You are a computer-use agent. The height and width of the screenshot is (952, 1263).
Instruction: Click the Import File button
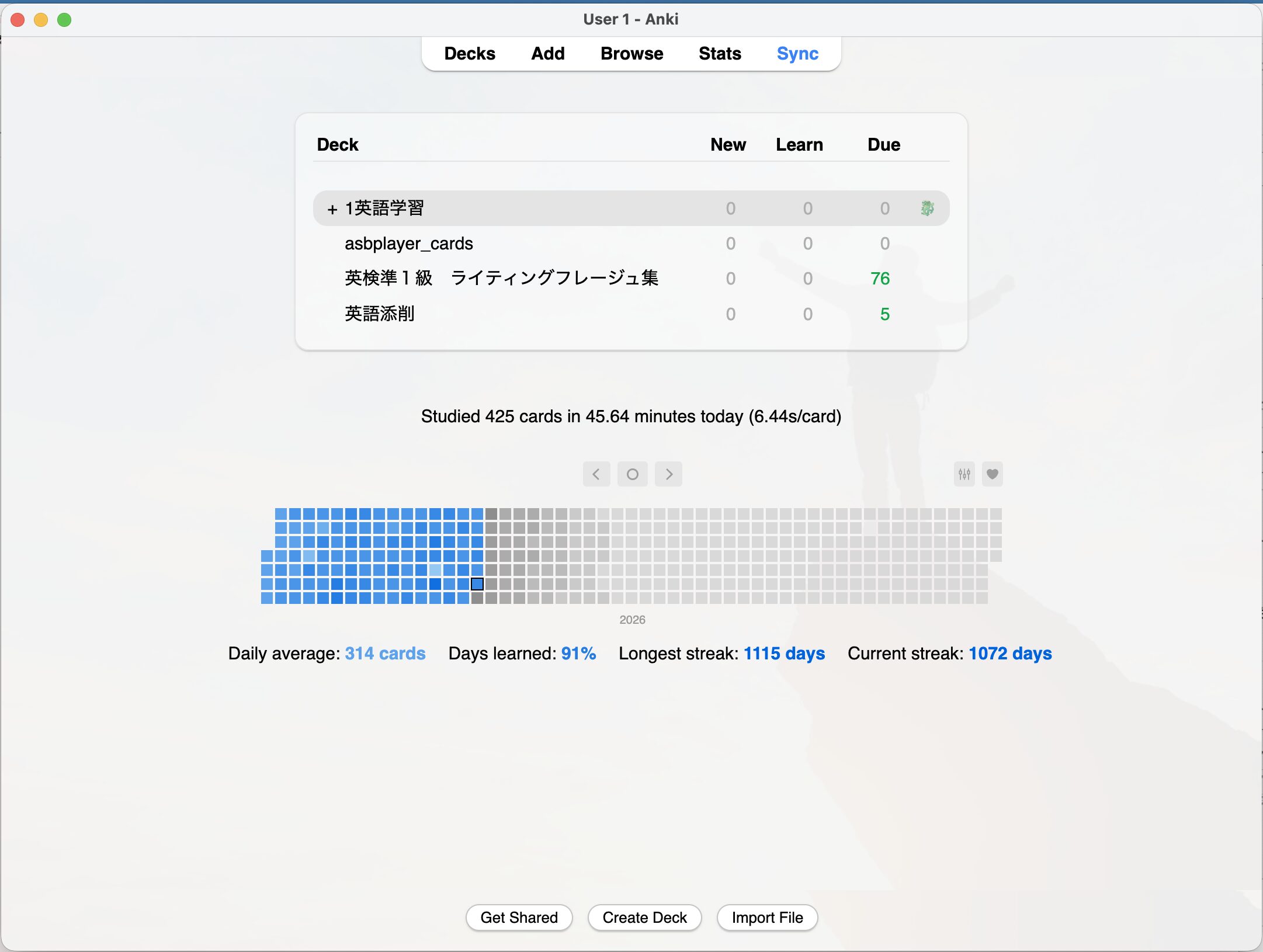coord(767,918)
